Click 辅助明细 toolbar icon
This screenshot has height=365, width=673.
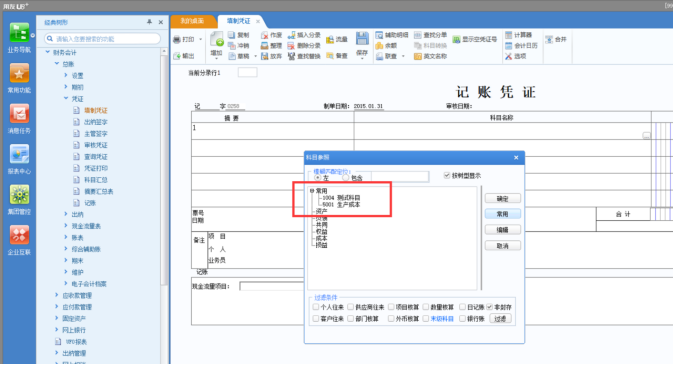pyautogui.click(x=379, y=35)
